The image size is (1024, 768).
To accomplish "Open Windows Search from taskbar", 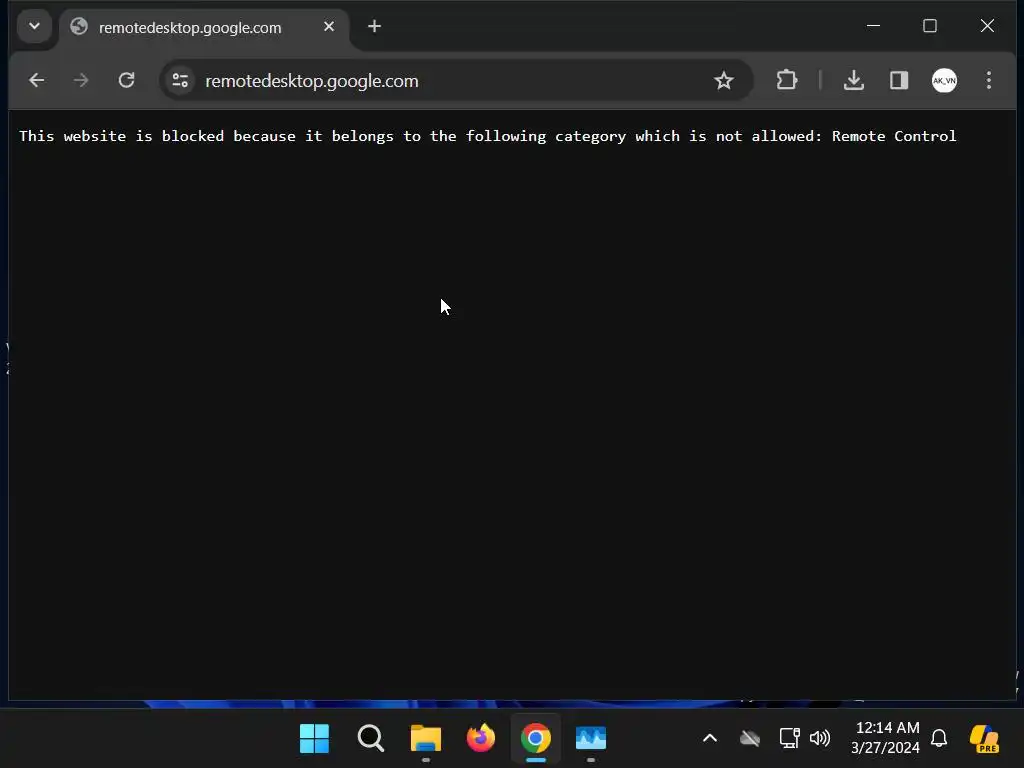I will click(x=370, y=739).
